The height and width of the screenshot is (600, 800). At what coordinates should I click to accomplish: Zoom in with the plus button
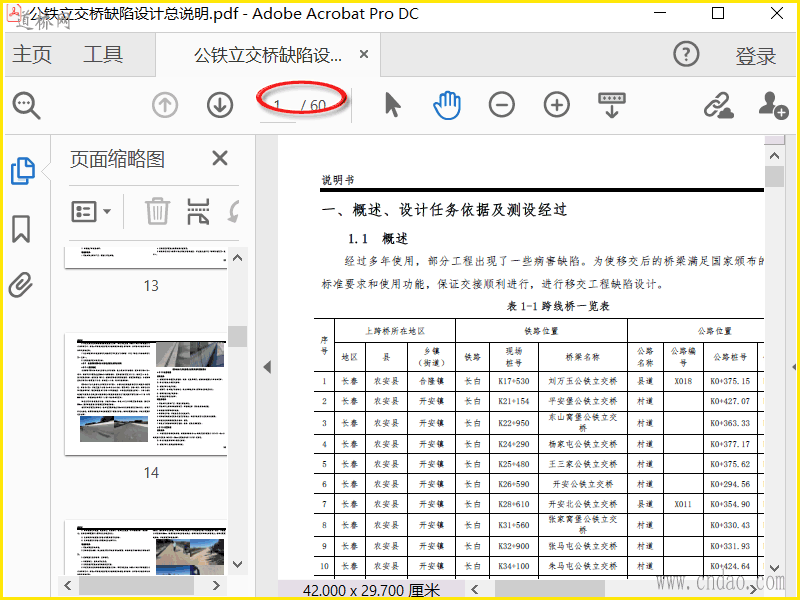(557, 106)
